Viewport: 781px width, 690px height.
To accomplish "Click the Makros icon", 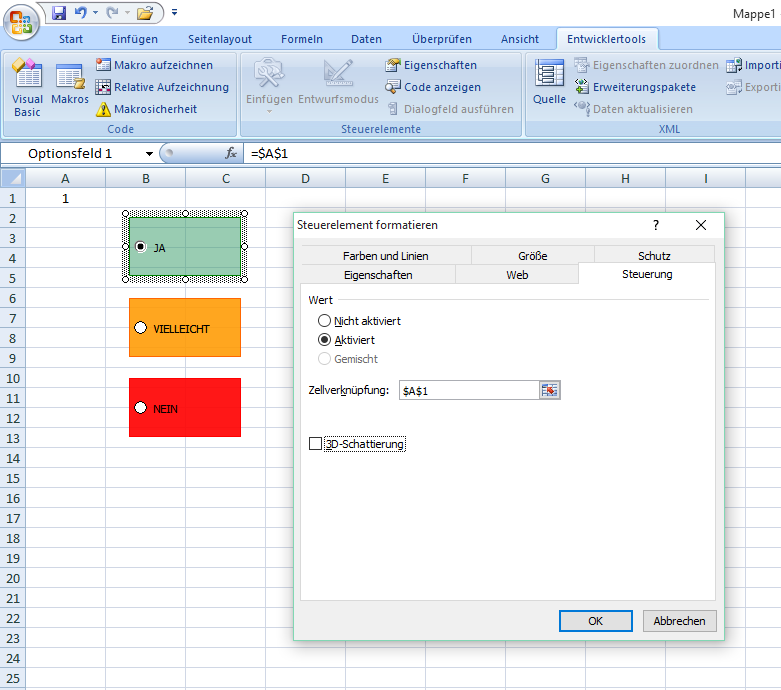I will tap(70, 85).
